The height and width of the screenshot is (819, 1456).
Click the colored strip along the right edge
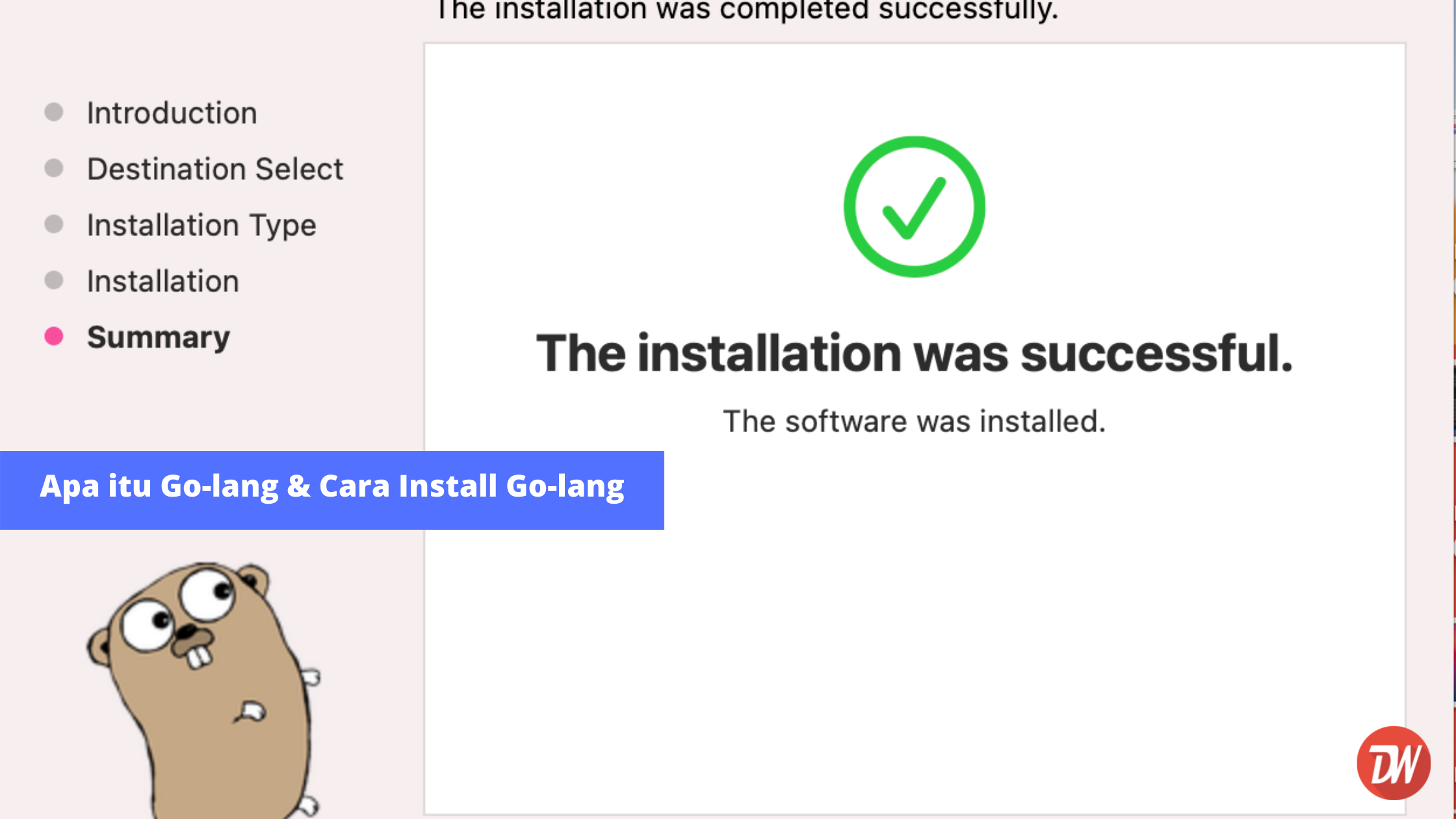1453,390
